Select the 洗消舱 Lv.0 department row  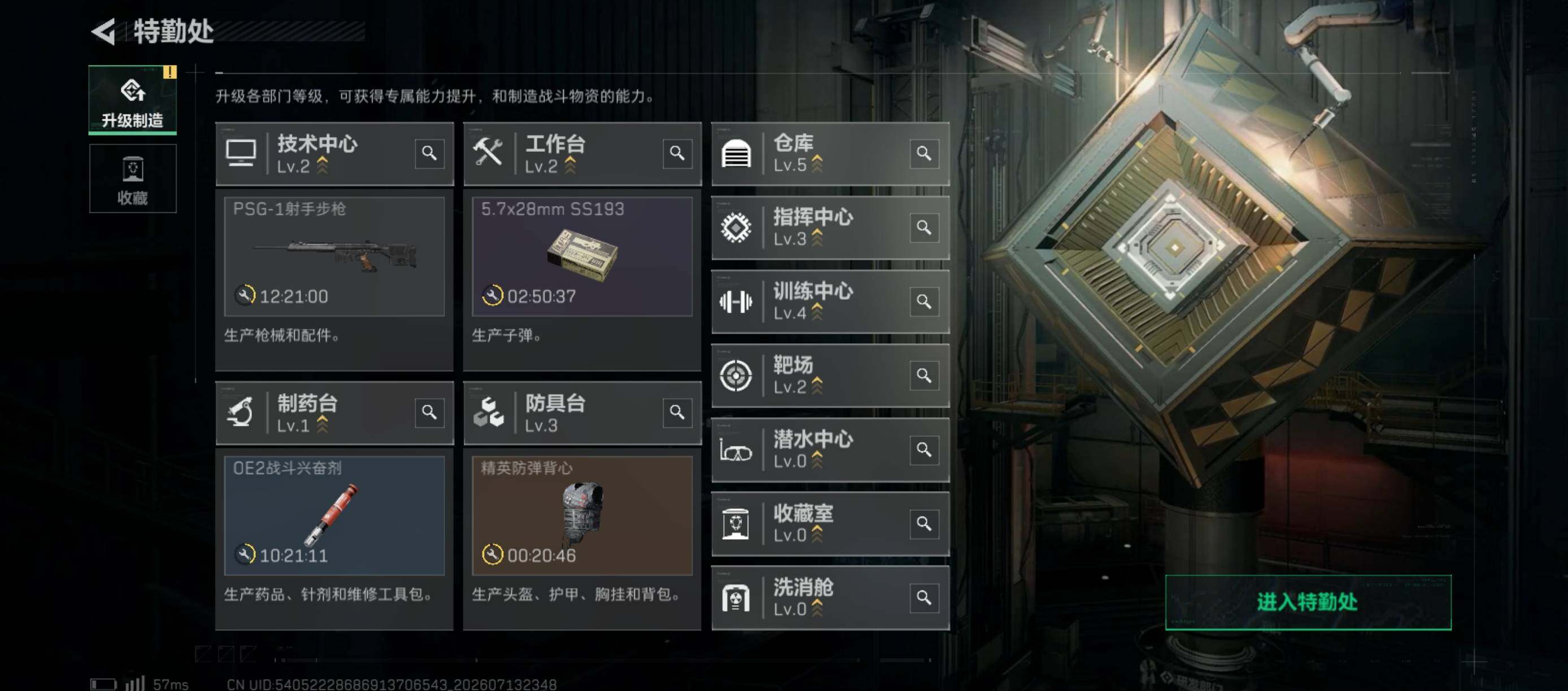(x=830, y=598)
